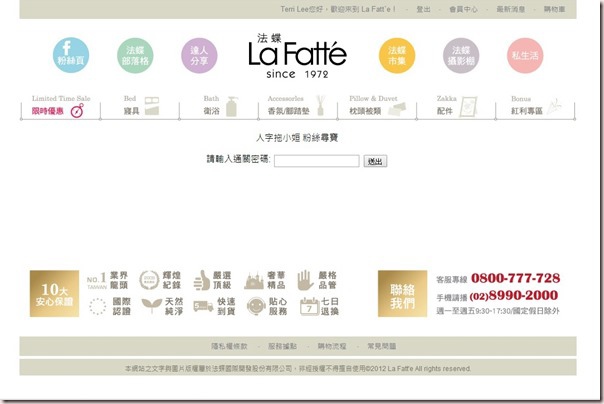Screen dimensions: 604x404
Task: Click the 人字拖小姐 粉絲尋寶 heading
Action: tap(297, 138)
